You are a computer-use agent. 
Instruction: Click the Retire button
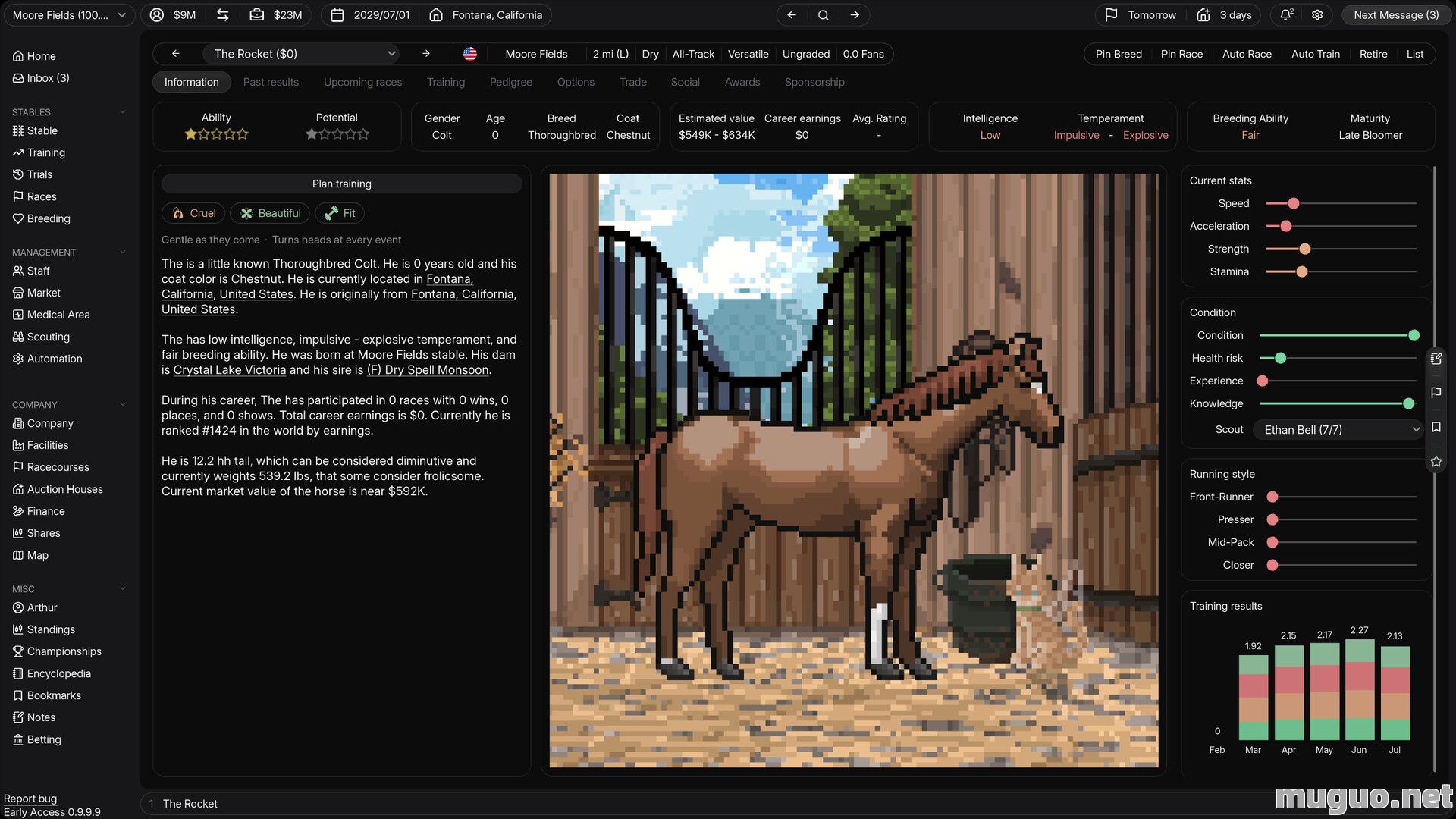1373,54
